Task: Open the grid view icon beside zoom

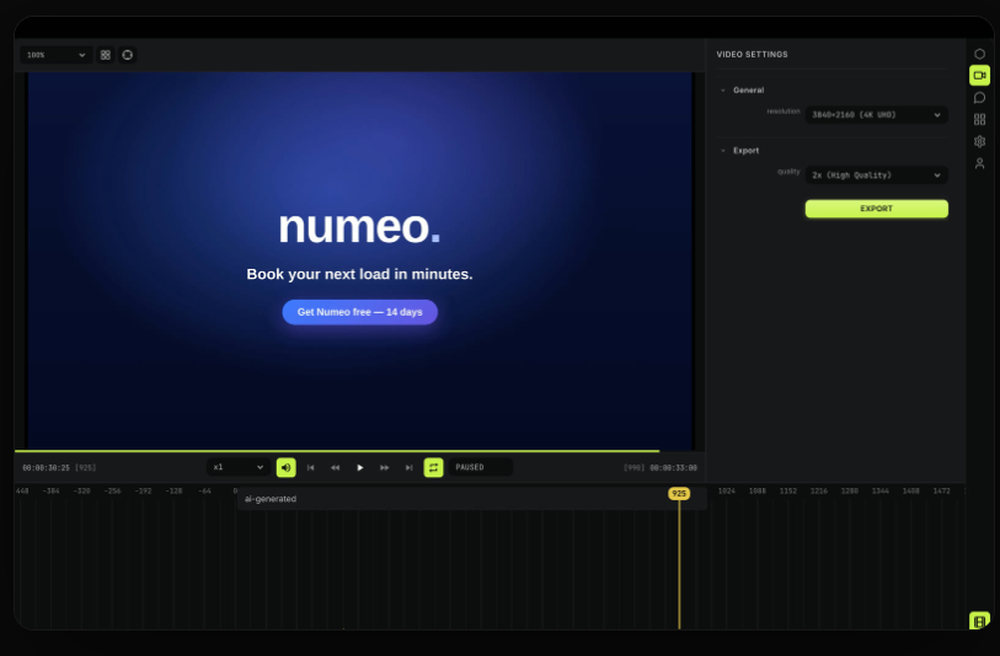Action: point(105,55)
